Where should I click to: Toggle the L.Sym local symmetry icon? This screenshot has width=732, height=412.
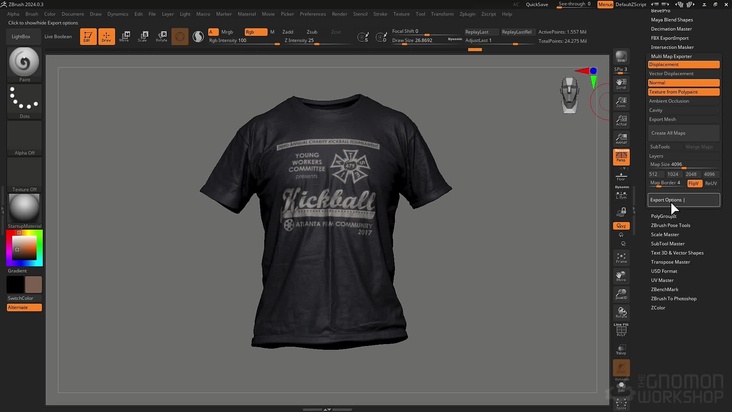(x=621, y=193)
